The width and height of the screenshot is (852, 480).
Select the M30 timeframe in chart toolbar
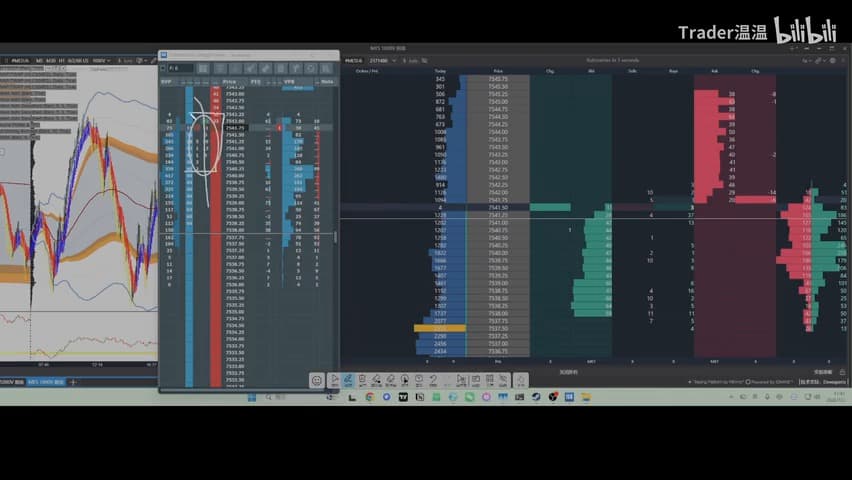(x=51, y=60)
